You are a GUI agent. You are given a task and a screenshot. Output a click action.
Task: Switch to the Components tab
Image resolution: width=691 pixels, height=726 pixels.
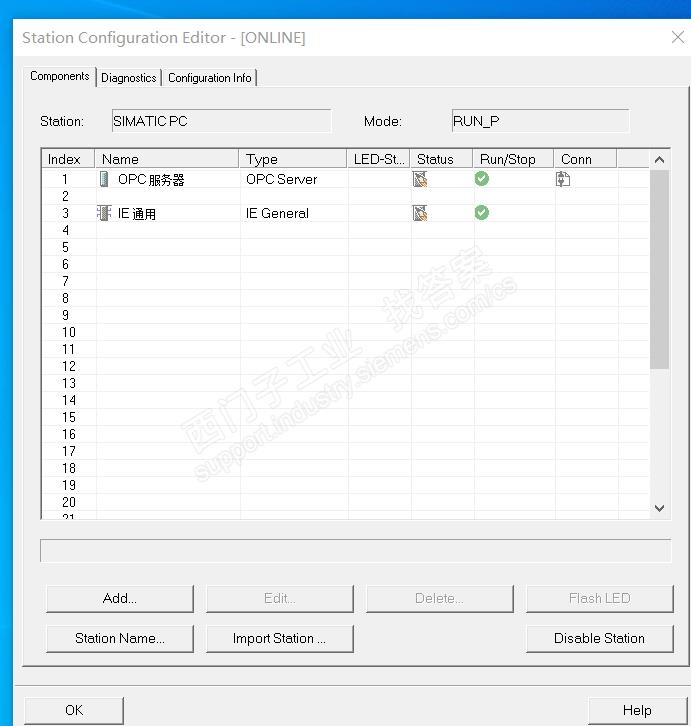(x=60, y=76)
